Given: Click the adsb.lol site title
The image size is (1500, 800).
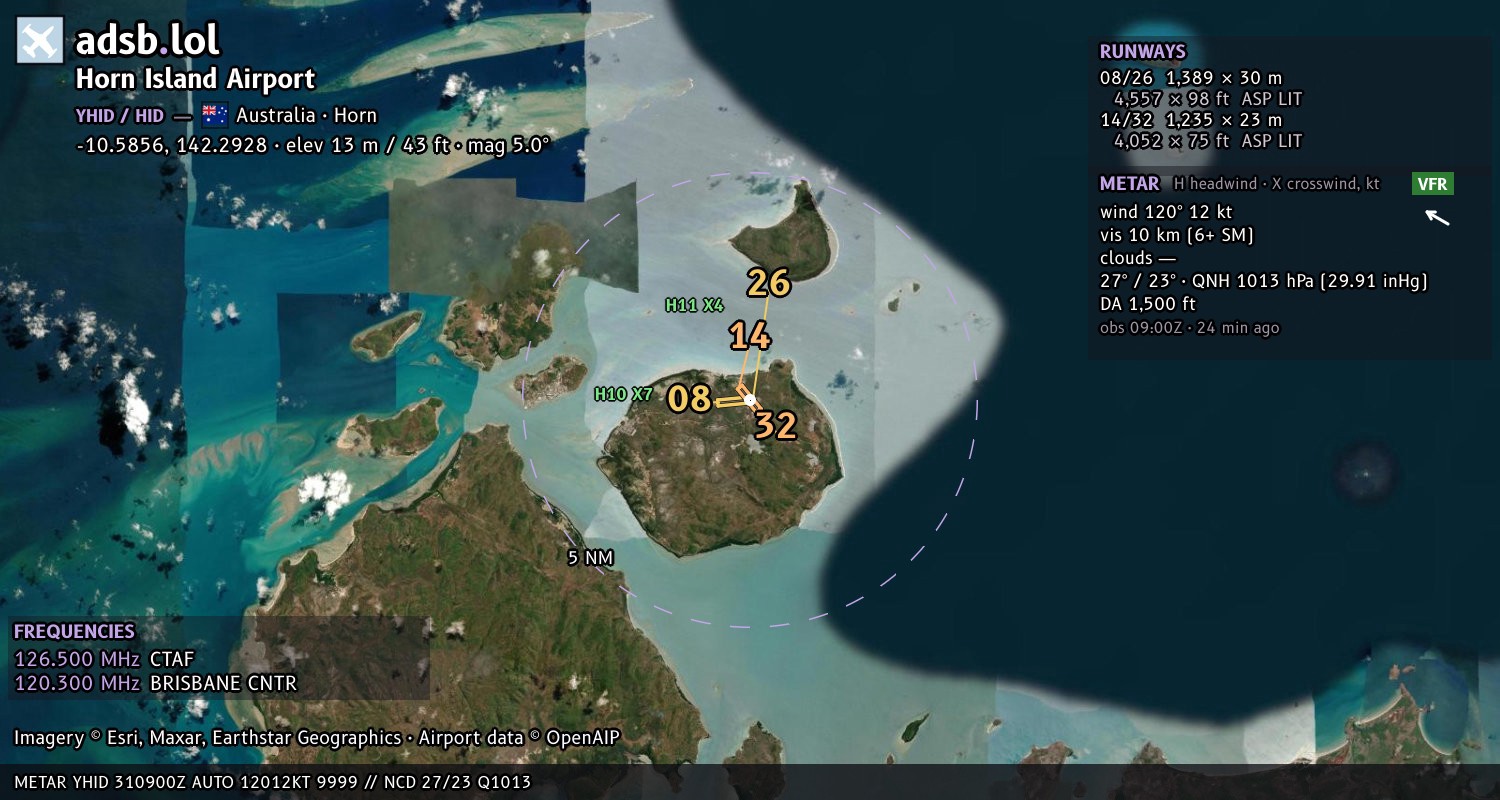Looking at the screenshot, I should pos(147,41).
